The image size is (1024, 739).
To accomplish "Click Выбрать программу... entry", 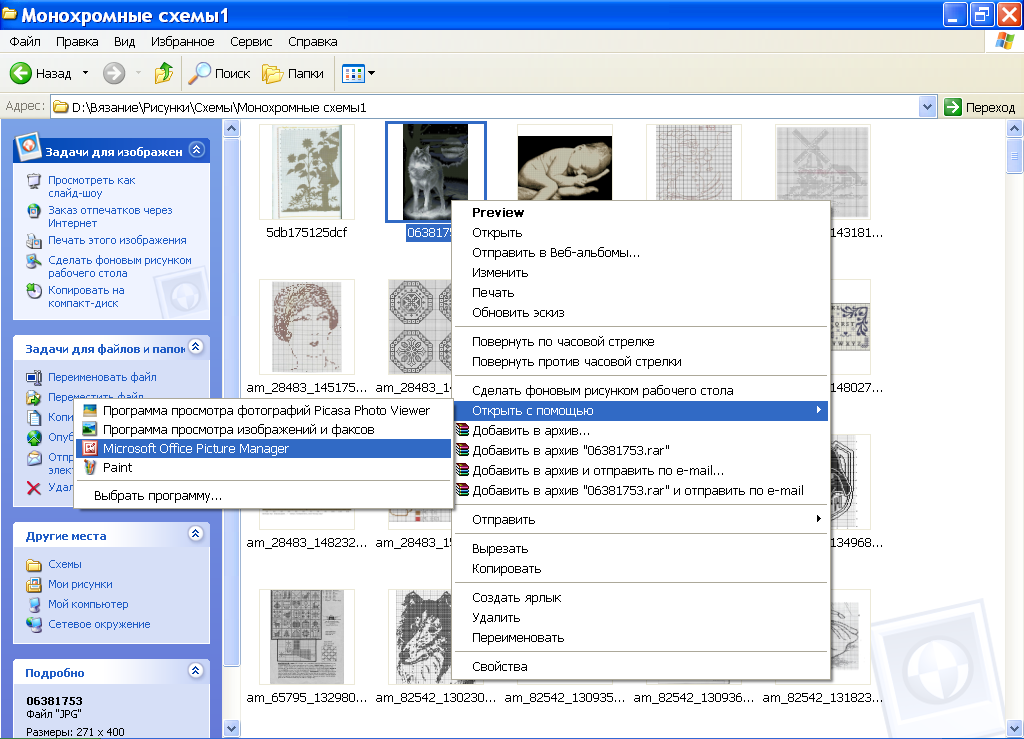I will tap(264, 495).
